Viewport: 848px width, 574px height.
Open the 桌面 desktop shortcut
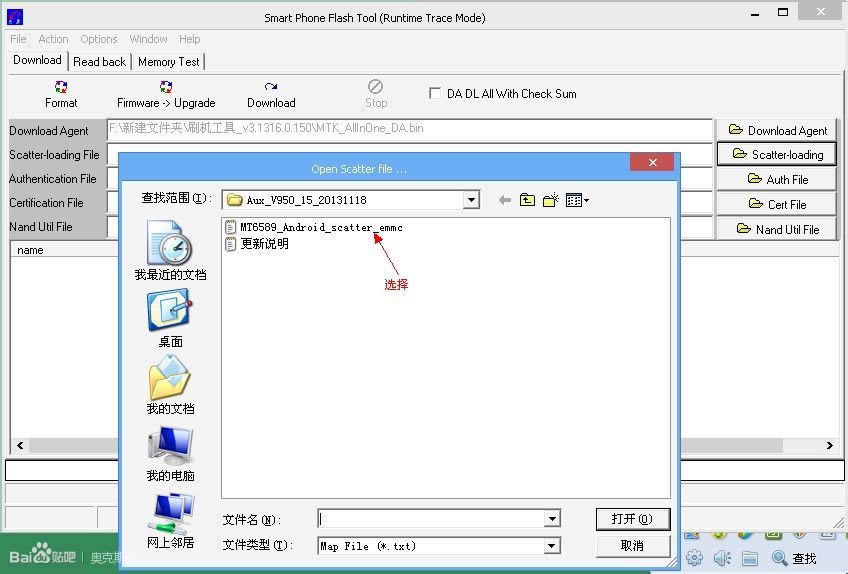(x=170, y=318)
